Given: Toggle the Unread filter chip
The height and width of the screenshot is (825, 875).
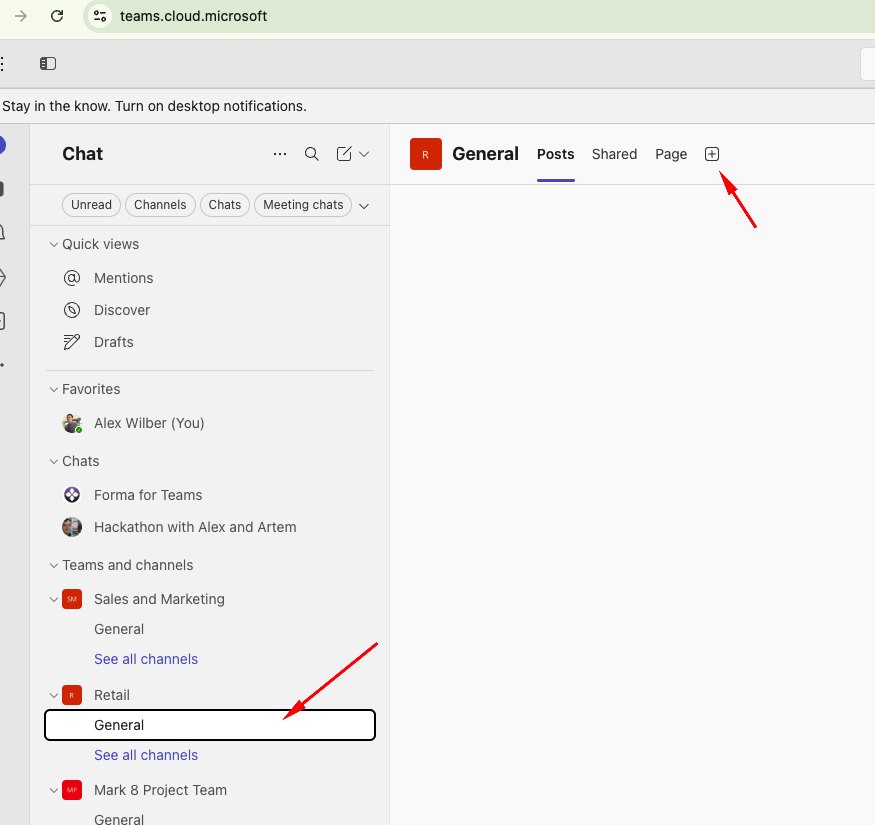Looking at the screenshot, I should coord(91,205).
